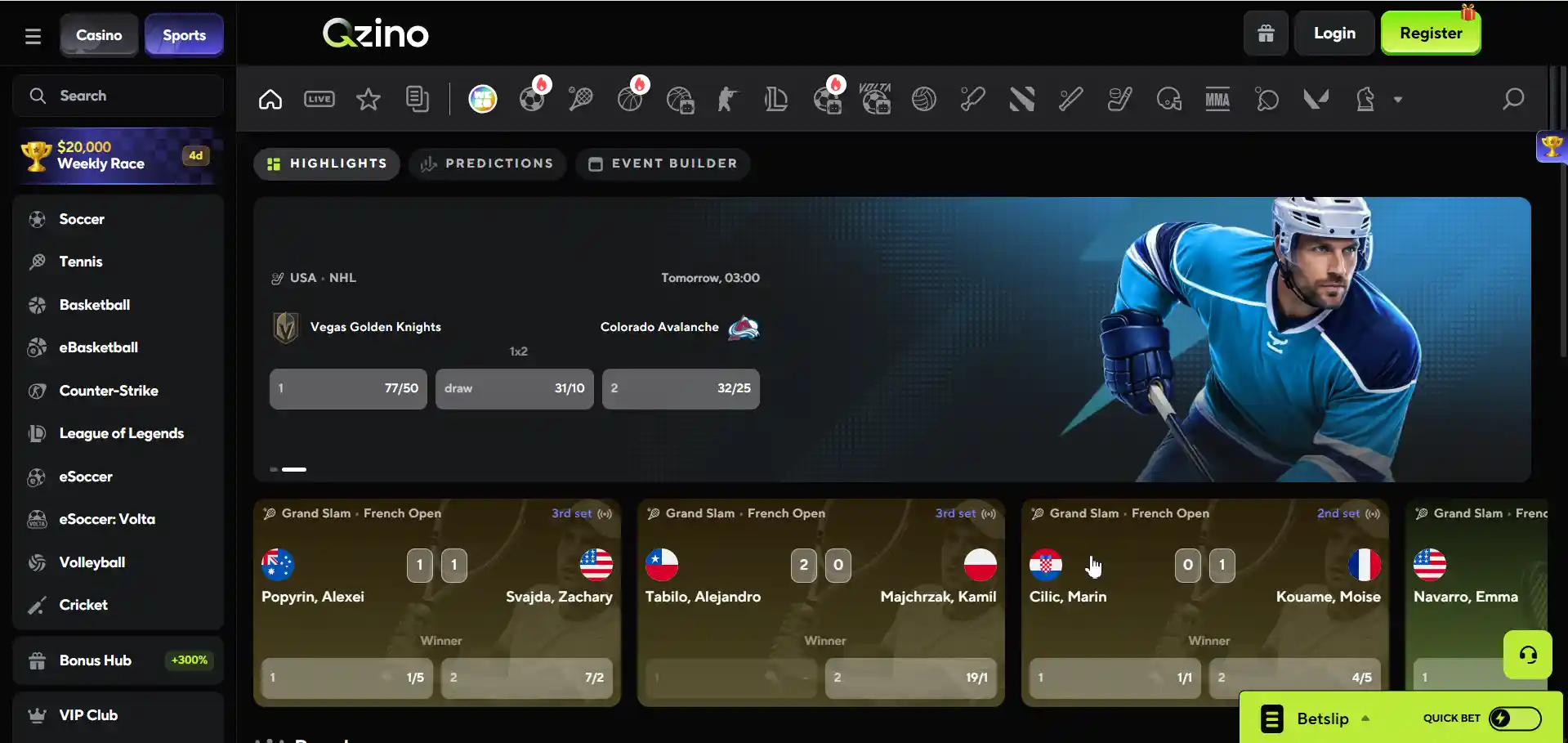1568x743 pixels.
Task: Select the volleyball icon in sports bar
Action: pyautogui.click(x=924, y=100)
